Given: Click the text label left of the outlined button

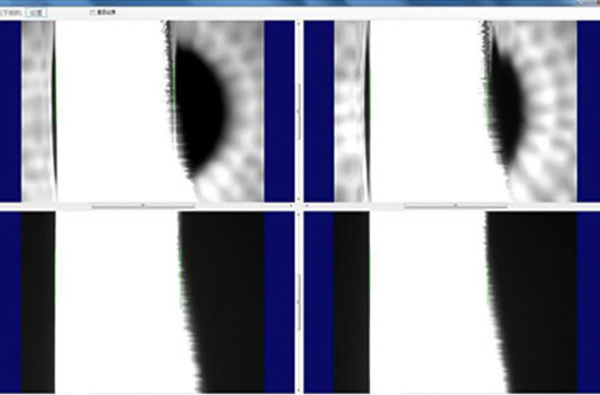Looking at the screenshot, I should pyautogui.click(x=11, y=13).
